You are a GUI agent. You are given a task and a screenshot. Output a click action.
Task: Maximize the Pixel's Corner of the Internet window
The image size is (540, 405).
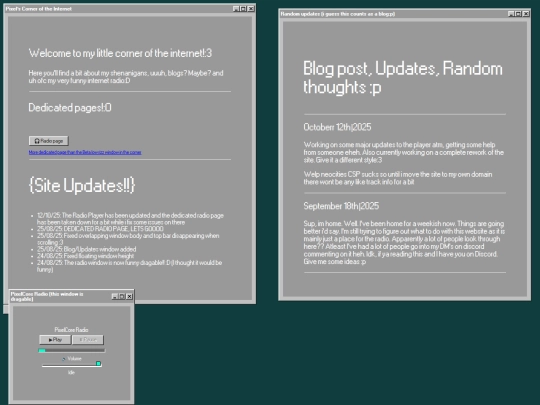tap(243, 9)
